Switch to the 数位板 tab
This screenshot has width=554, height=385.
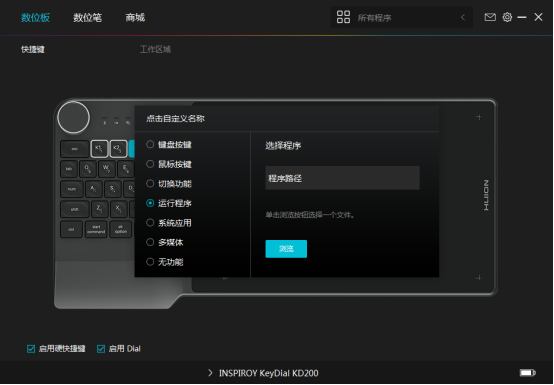pos(35,17)
